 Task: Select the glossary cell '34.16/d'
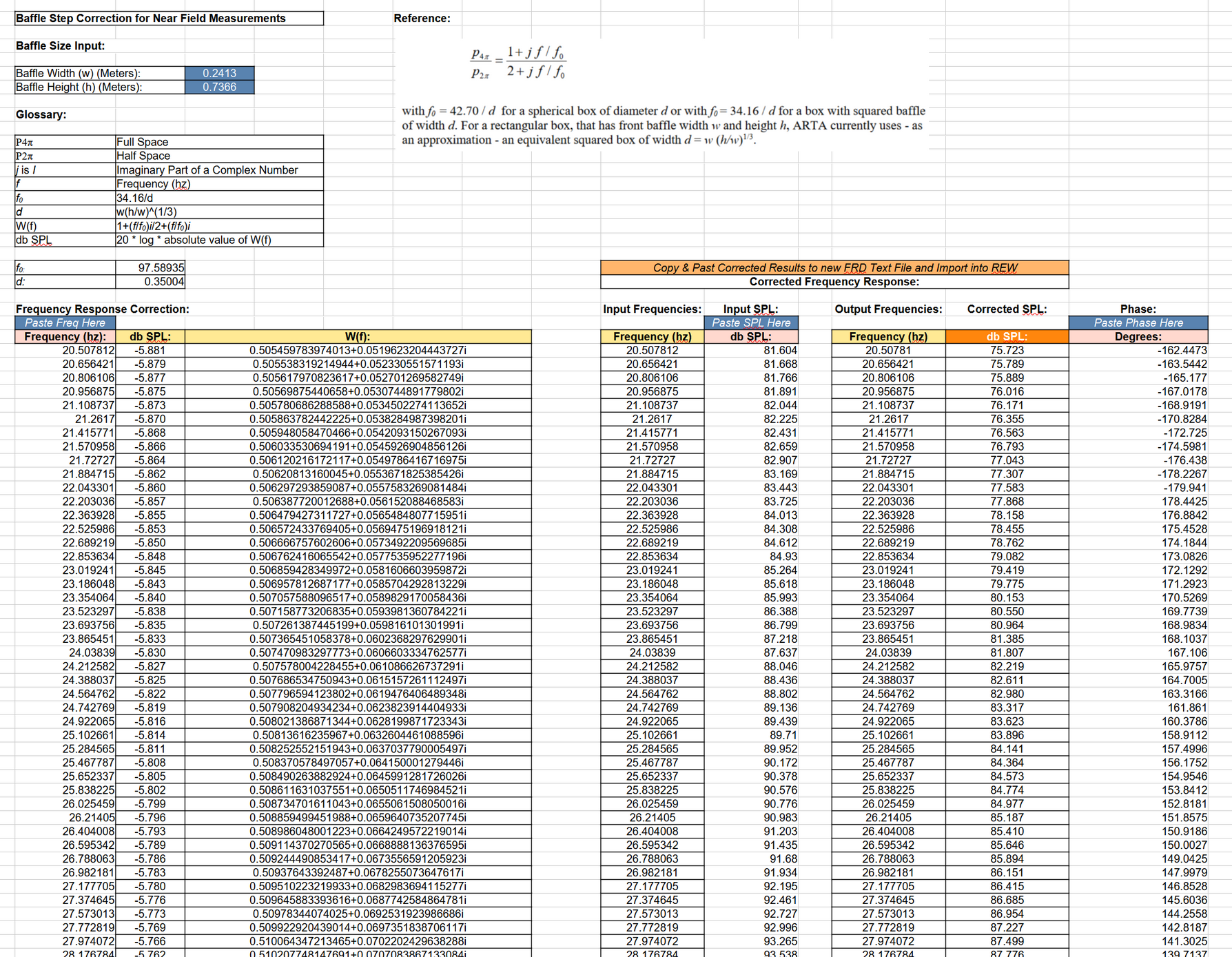(x=219, y=198)
